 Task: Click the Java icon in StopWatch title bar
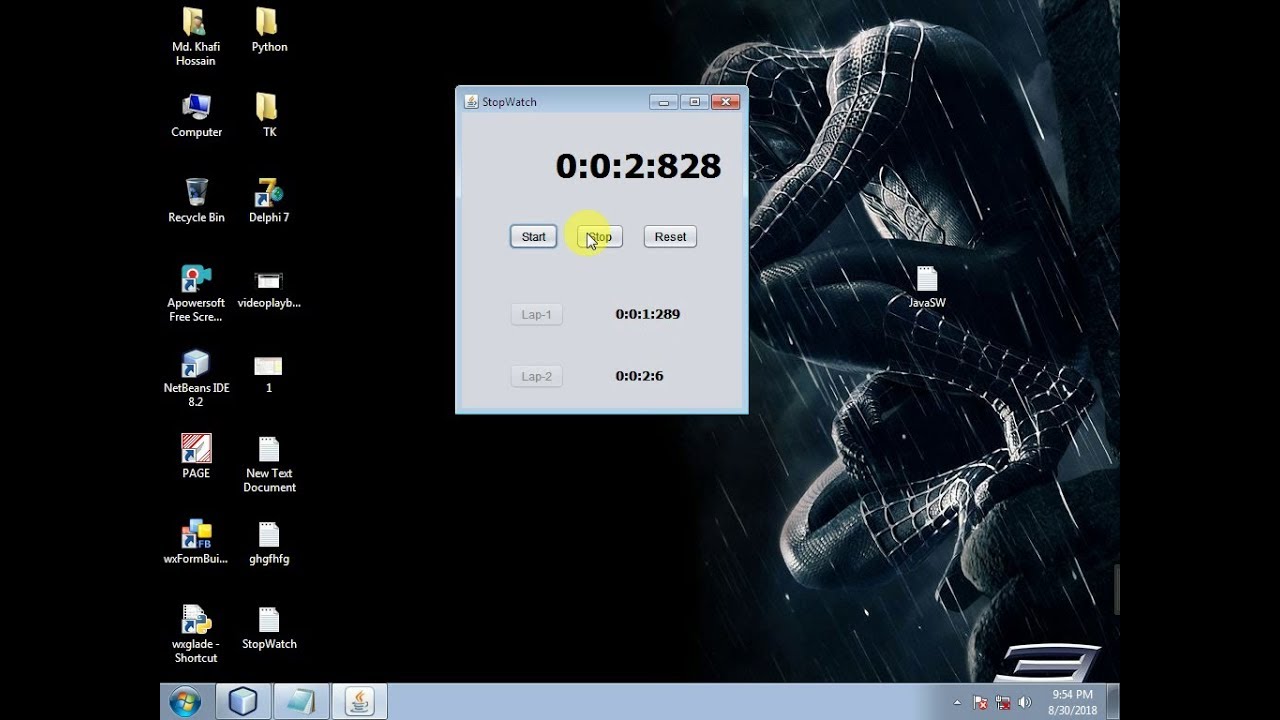[471, 101]
